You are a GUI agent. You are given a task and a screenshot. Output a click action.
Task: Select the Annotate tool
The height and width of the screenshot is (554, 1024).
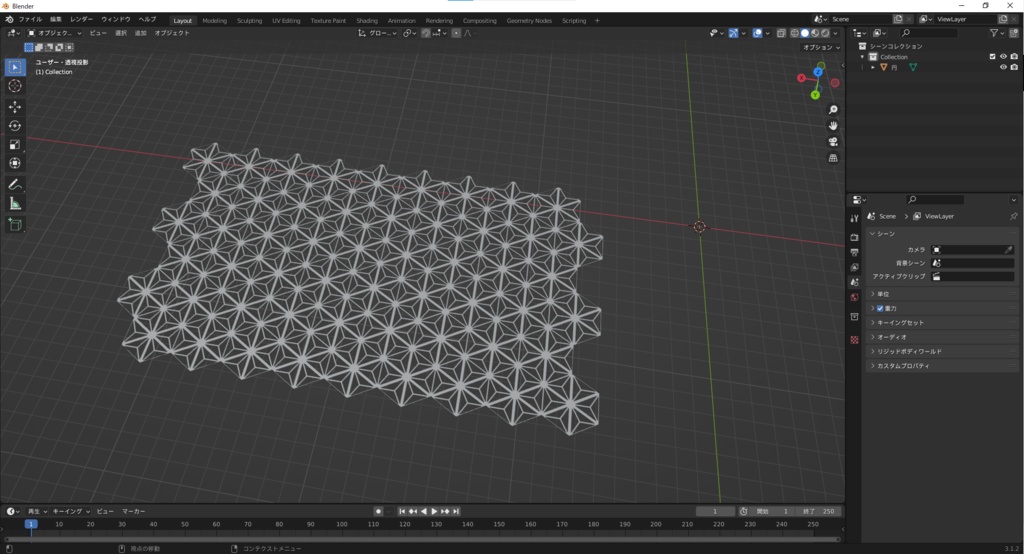(15, 185)
